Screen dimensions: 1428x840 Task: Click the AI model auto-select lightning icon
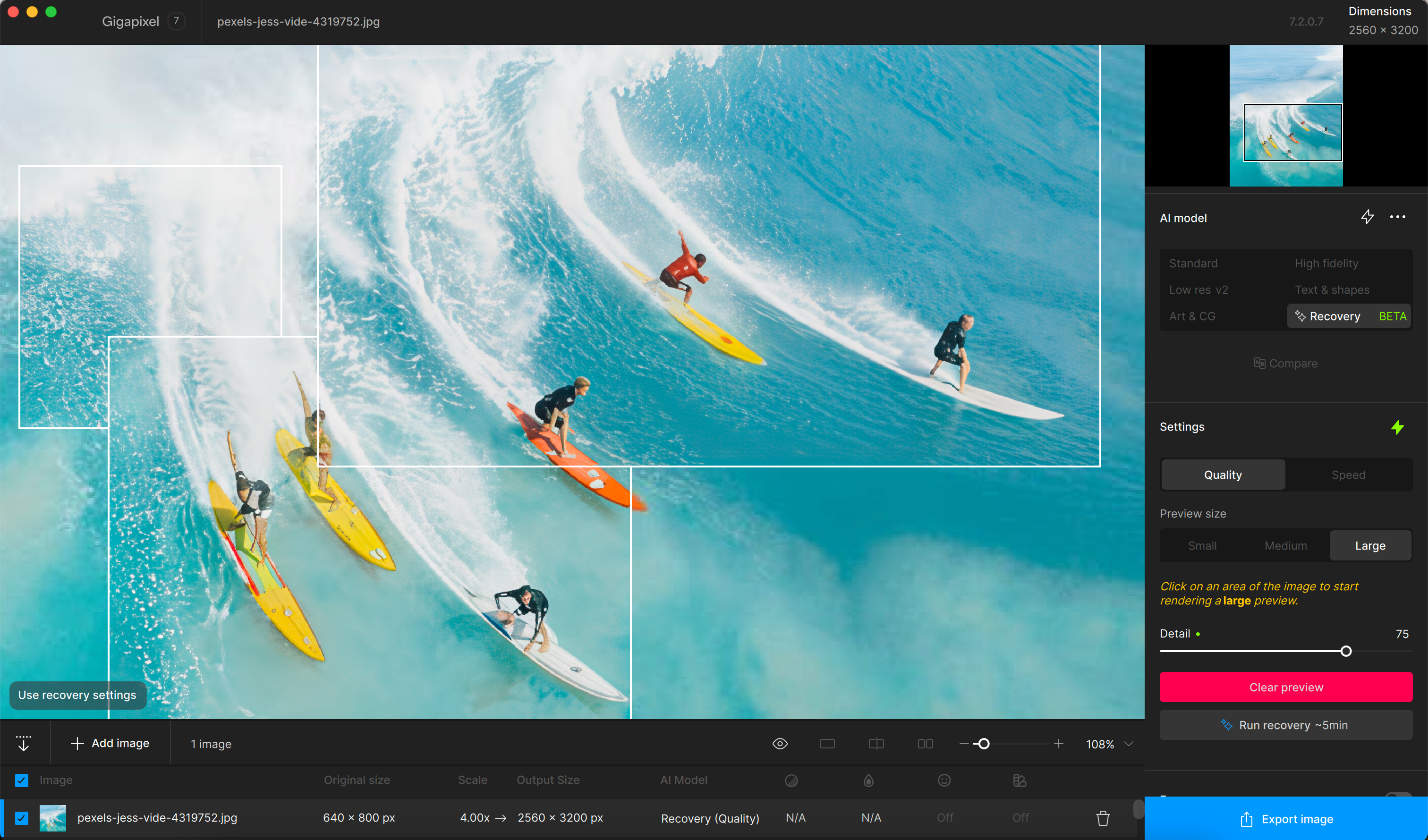(x=1367, y=217)
